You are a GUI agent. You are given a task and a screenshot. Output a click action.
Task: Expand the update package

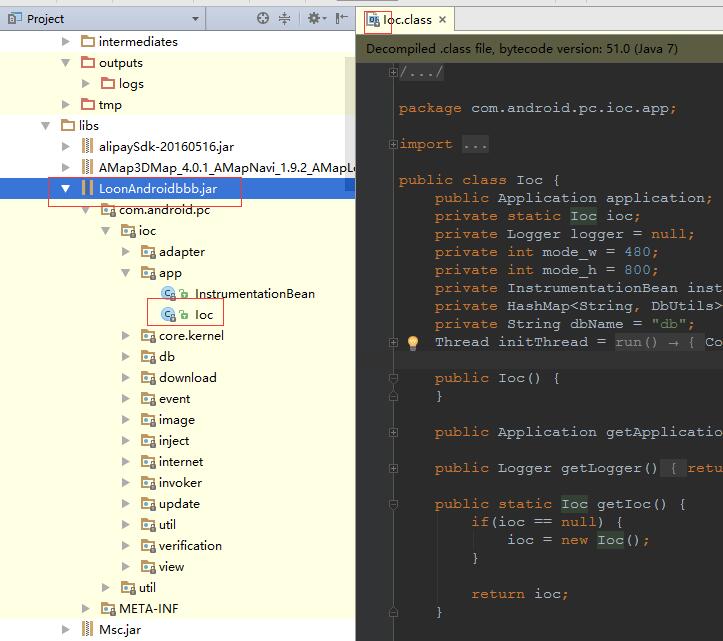click(x=125, y=504)
